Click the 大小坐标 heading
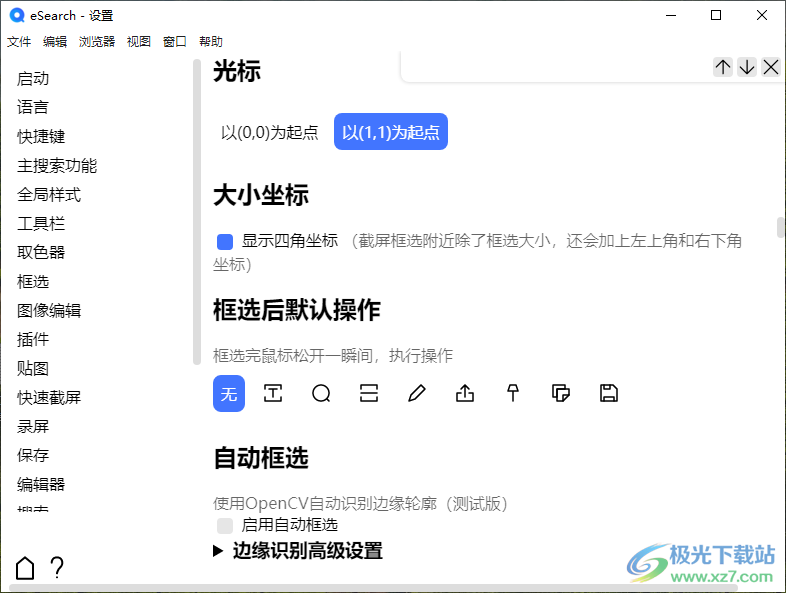The height and width of the screenshot is (593, 786). [x=261, y=195]
